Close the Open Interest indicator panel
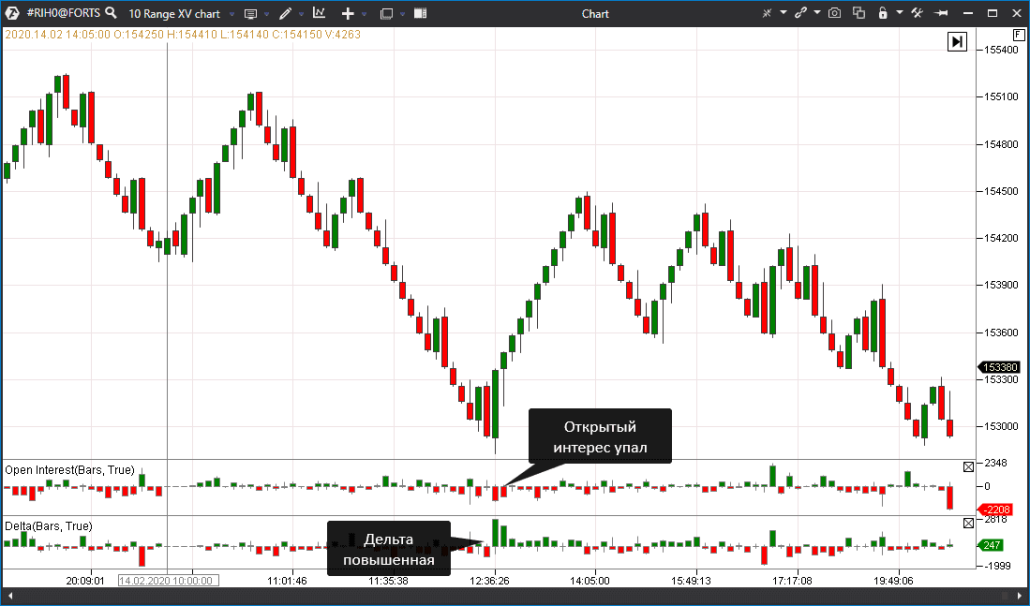The image size is (1030, 606). click(x=967, y=467)
